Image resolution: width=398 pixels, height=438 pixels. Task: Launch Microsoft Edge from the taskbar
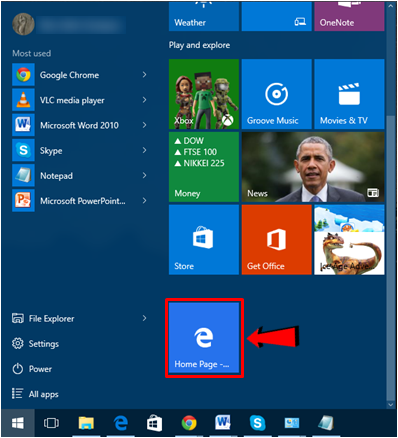click(x=121, y=423)
